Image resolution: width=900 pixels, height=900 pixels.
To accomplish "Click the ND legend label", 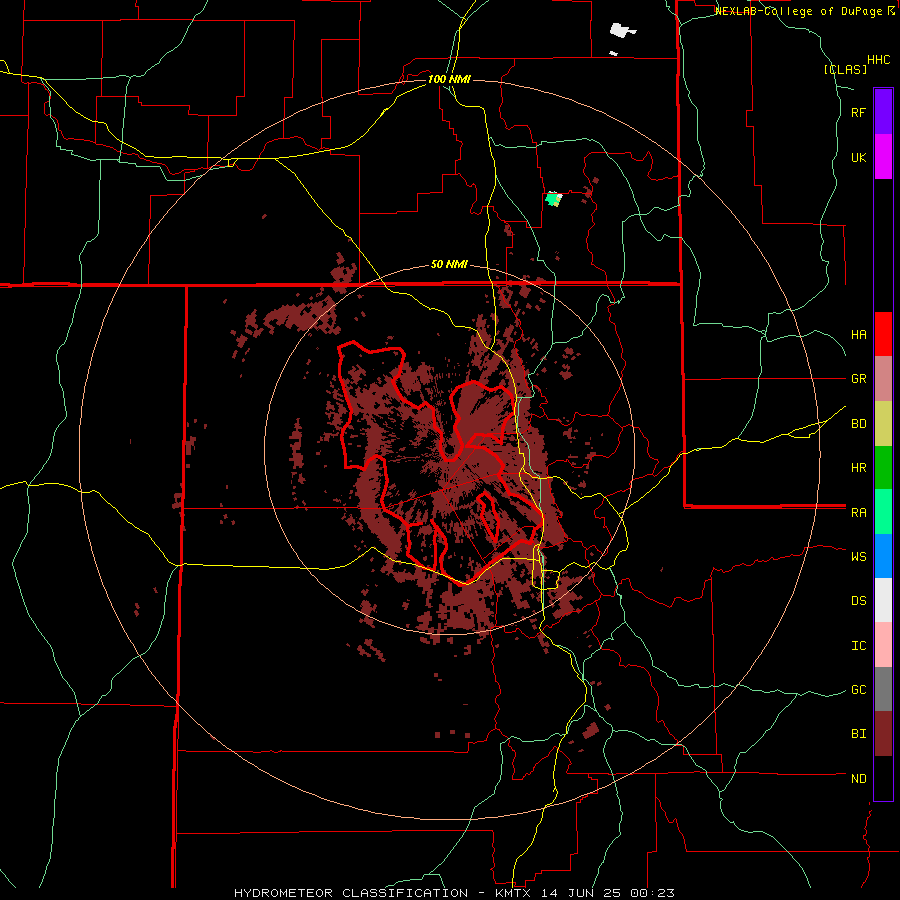I will (858, 779).
